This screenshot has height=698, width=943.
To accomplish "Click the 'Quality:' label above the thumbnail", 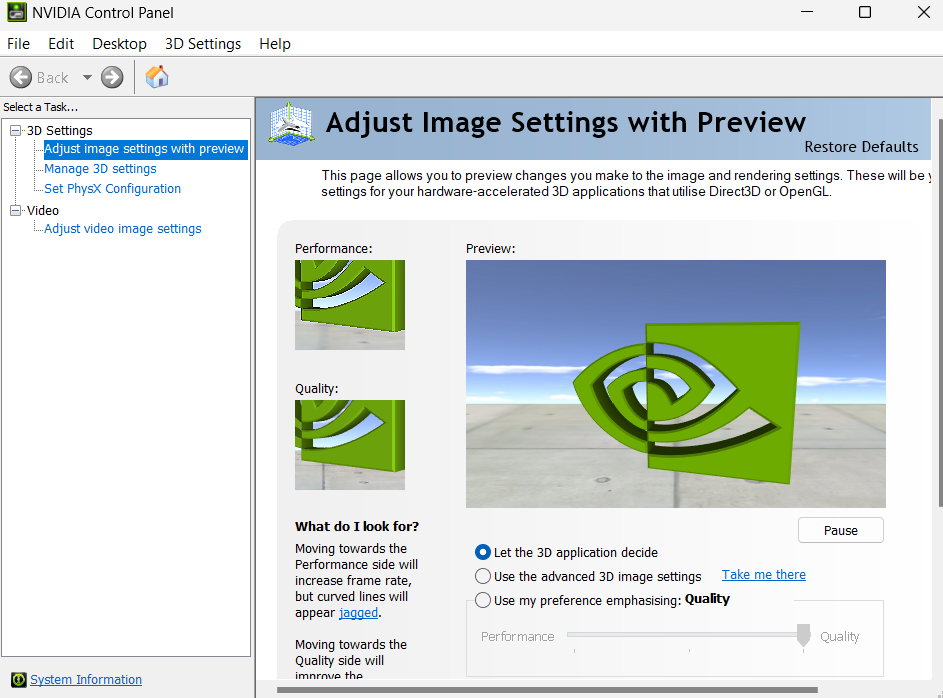I will [316, 388].
